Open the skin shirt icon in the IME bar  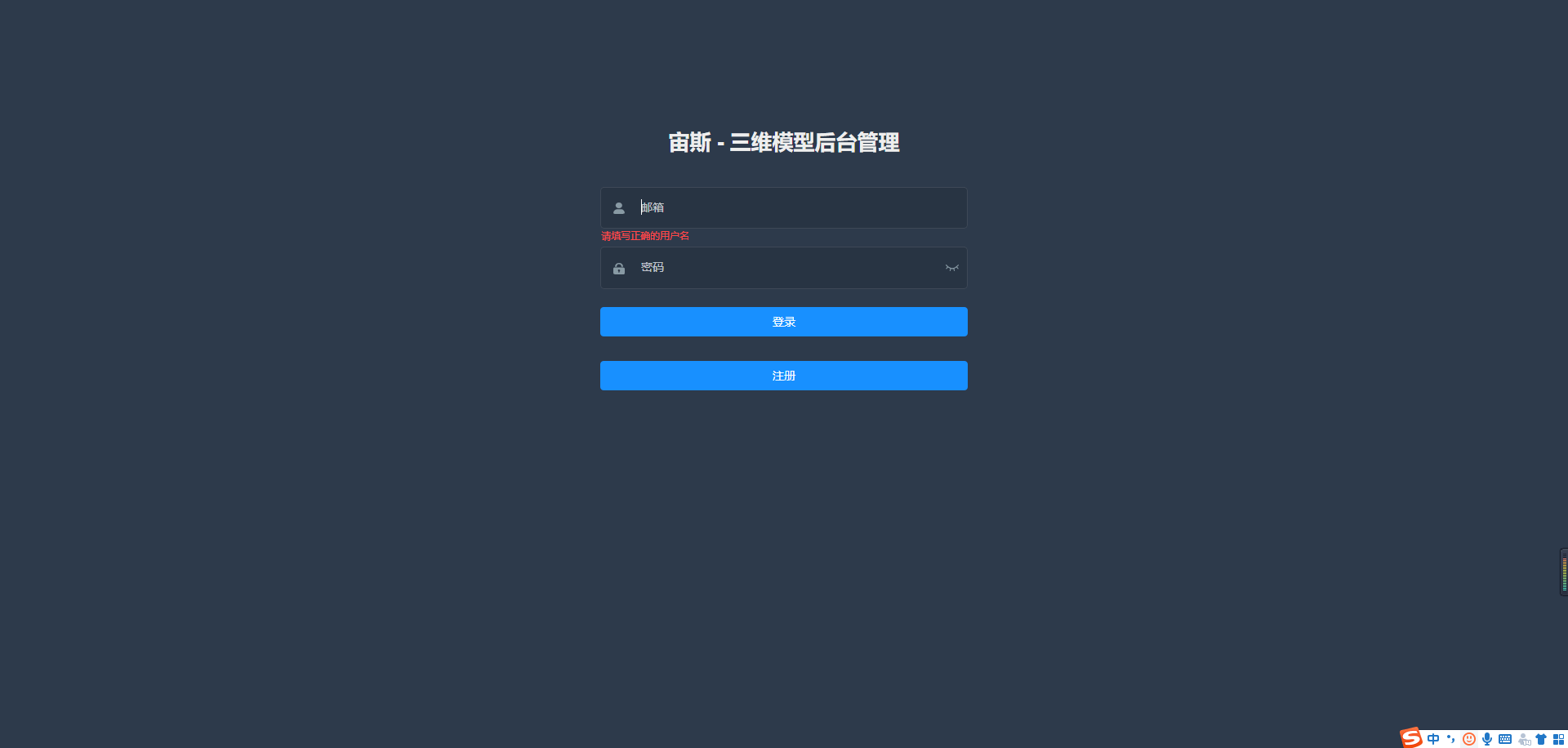coord(1541,739)
